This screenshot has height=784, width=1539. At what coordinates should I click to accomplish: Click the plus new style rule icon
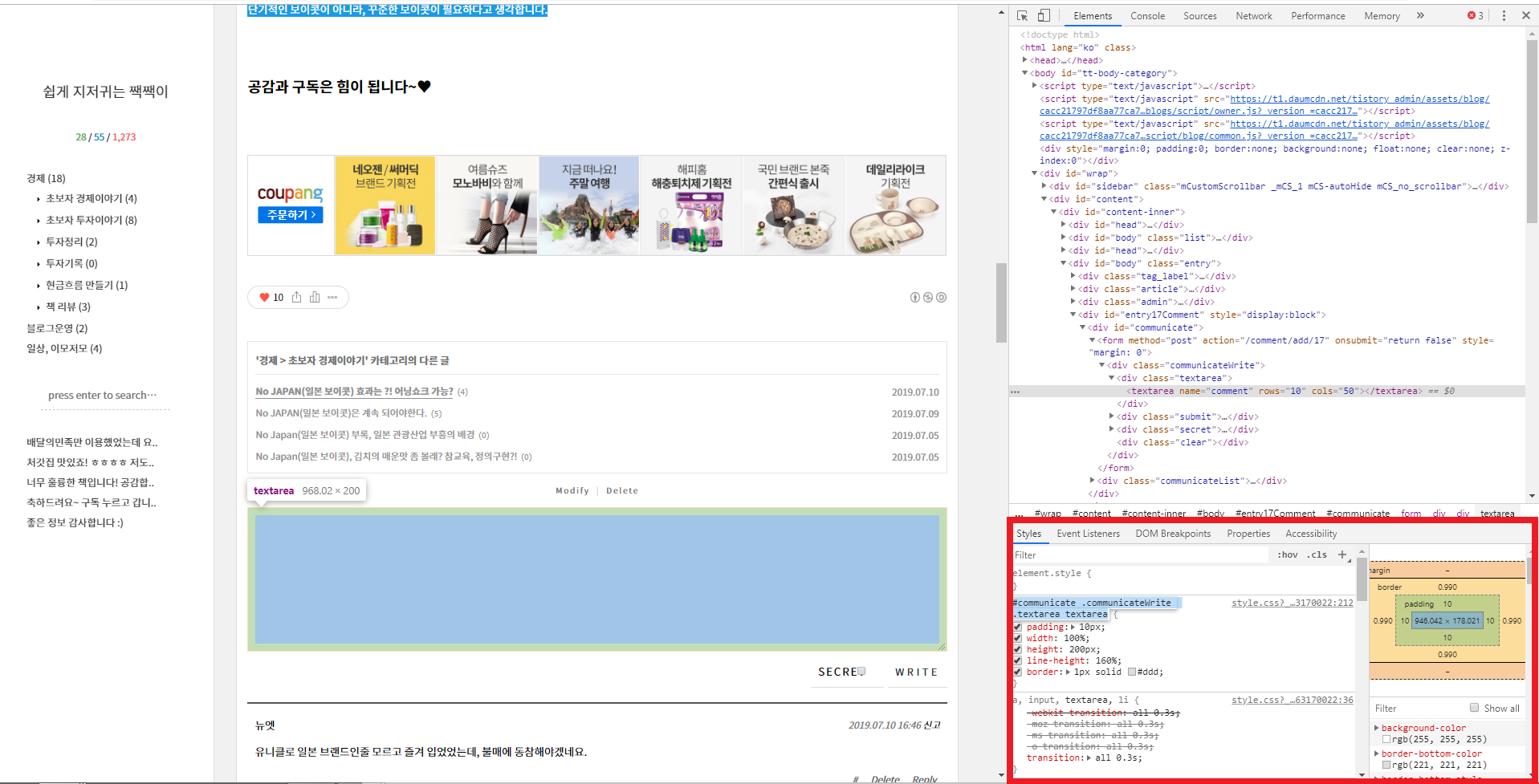[x=1342, y=554]
